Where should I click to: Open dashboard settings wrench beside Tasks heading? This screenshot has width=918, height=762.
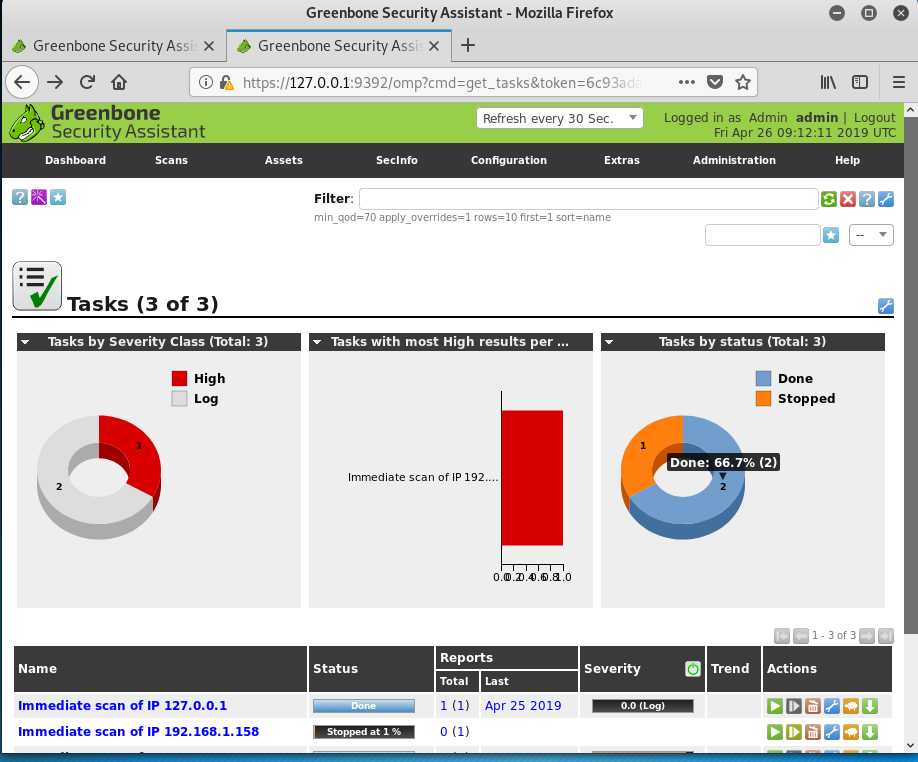(x=886, y=306)
